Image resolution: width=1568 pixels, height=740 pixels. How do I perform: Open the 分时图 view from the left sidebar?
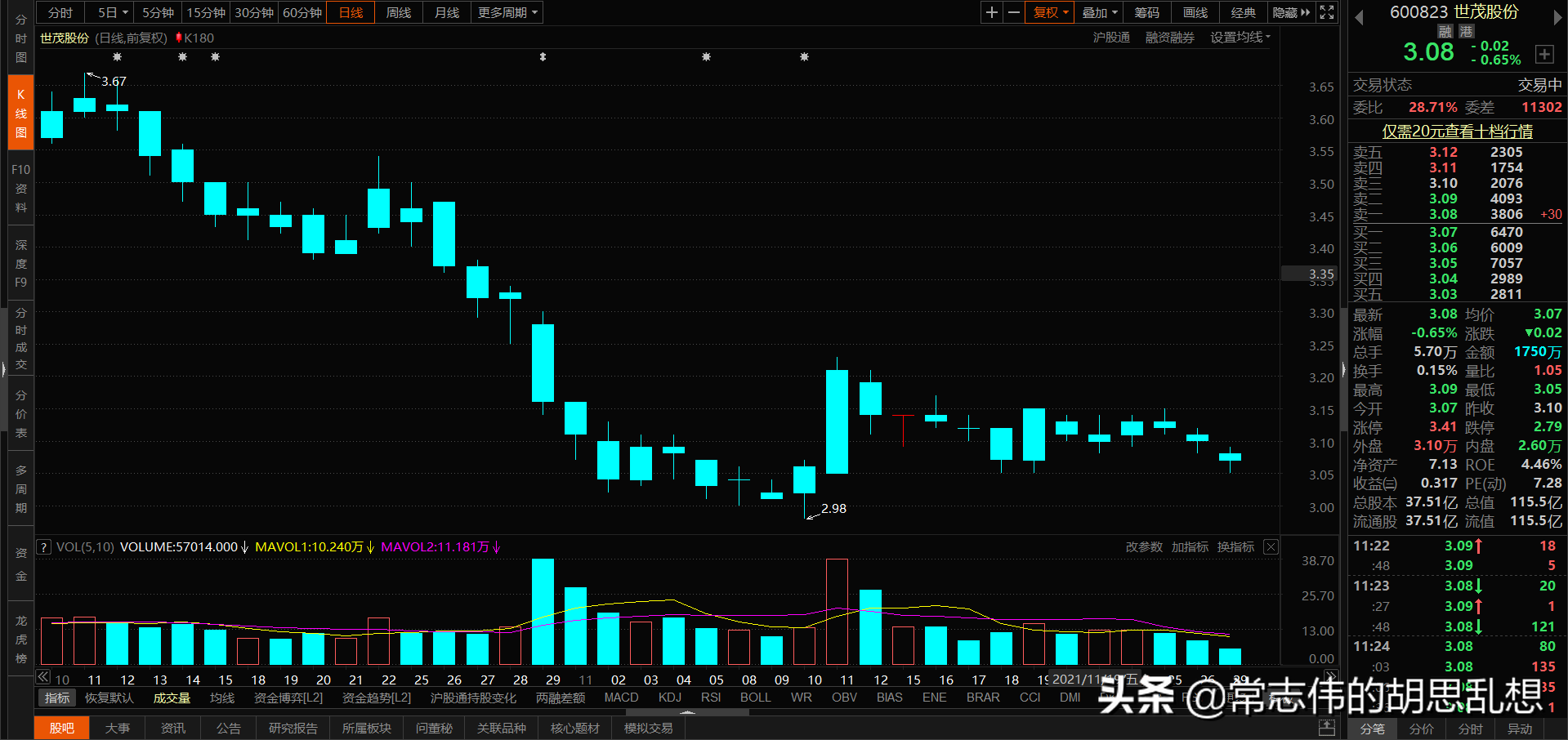pyautogui.click(x=20, y=38)
